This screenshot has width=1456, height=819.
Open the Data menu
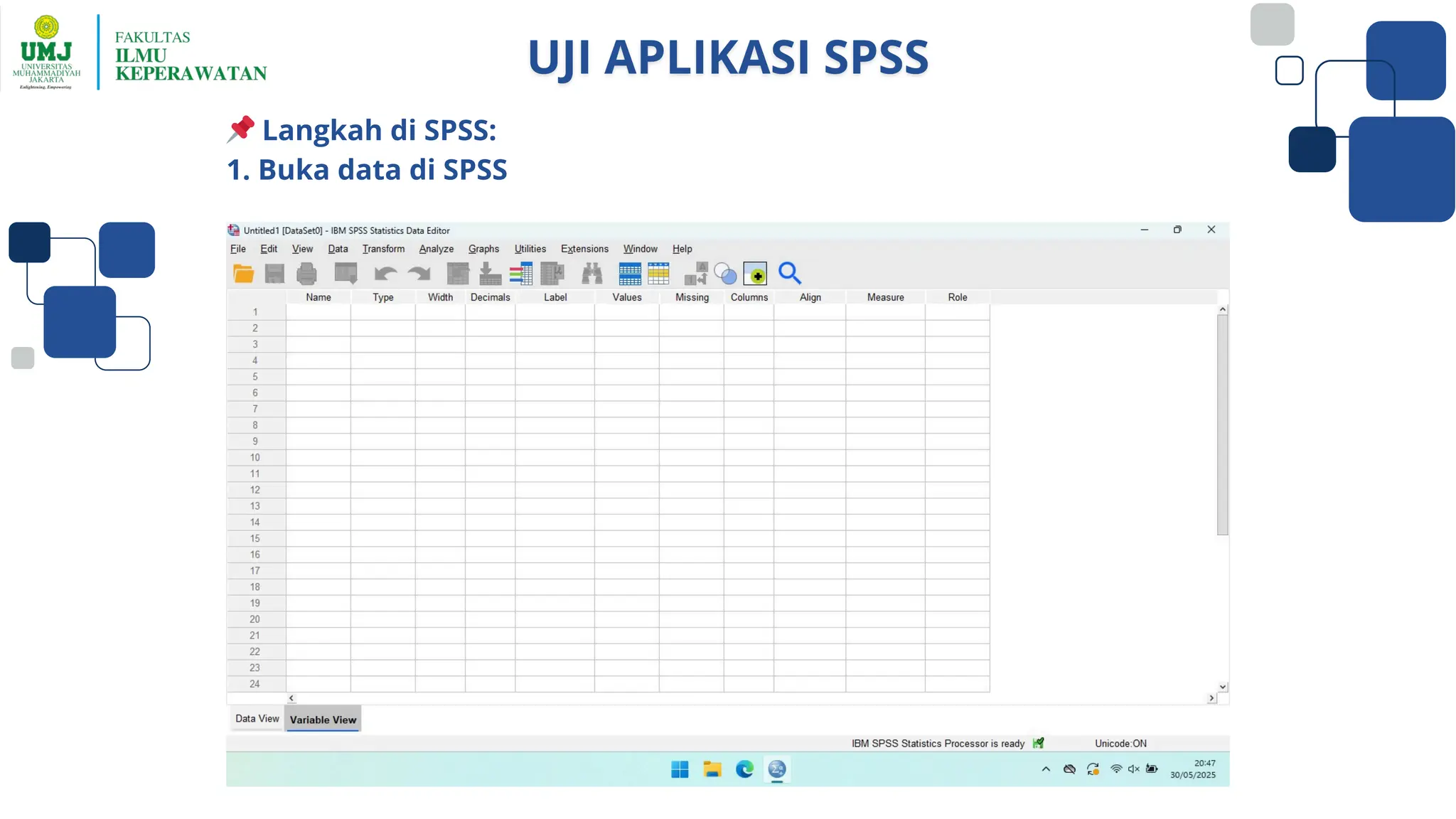click(x=338, y=249)
